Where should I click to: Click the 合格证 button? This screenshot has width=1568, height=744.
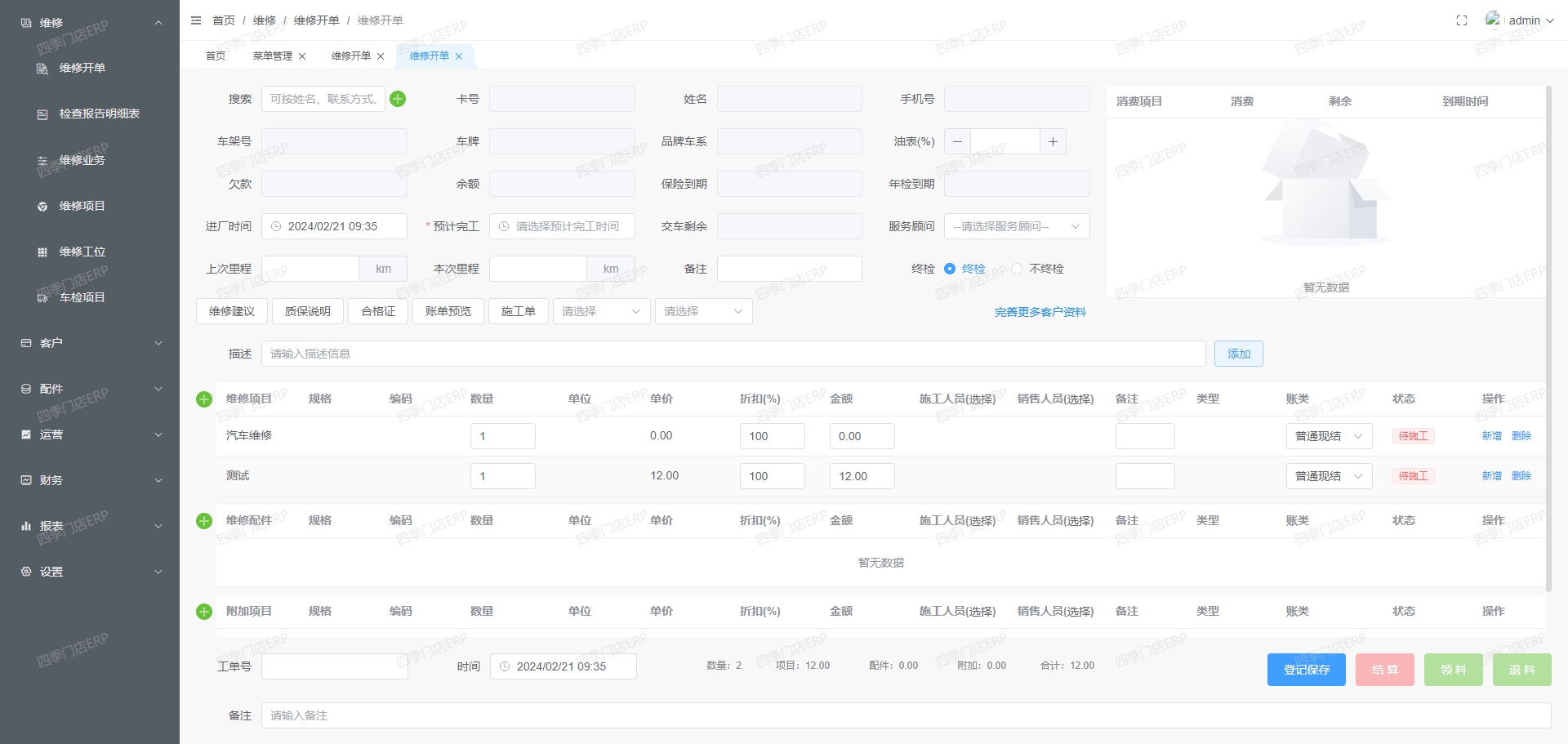click(378, 311)
